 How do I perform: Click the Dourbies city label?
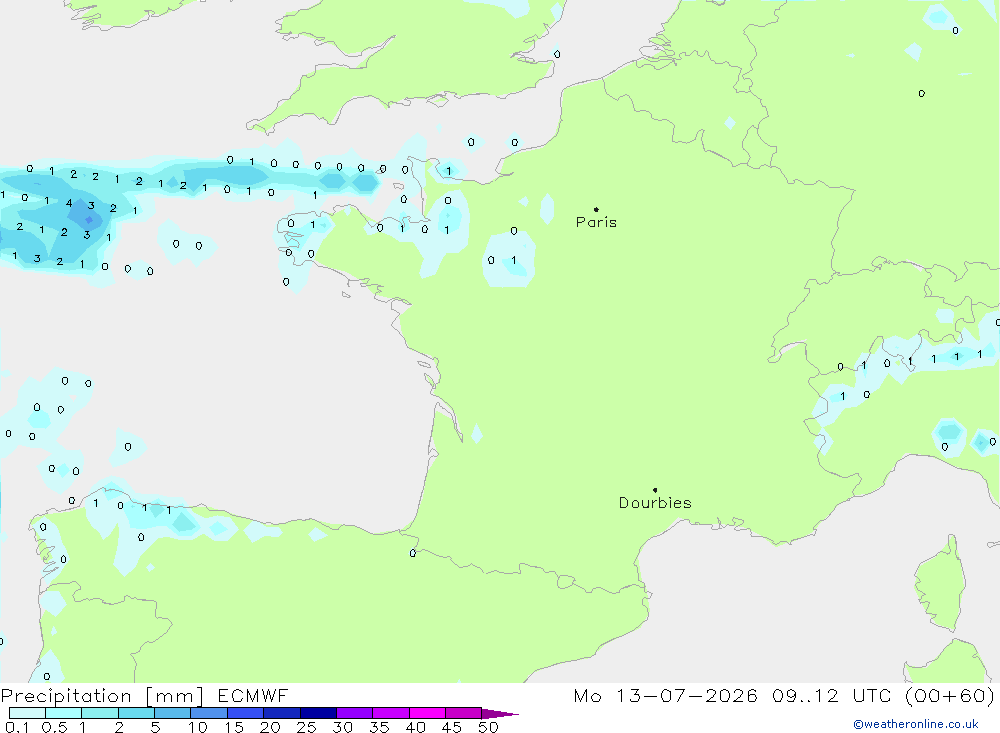(x=655, y=503)
